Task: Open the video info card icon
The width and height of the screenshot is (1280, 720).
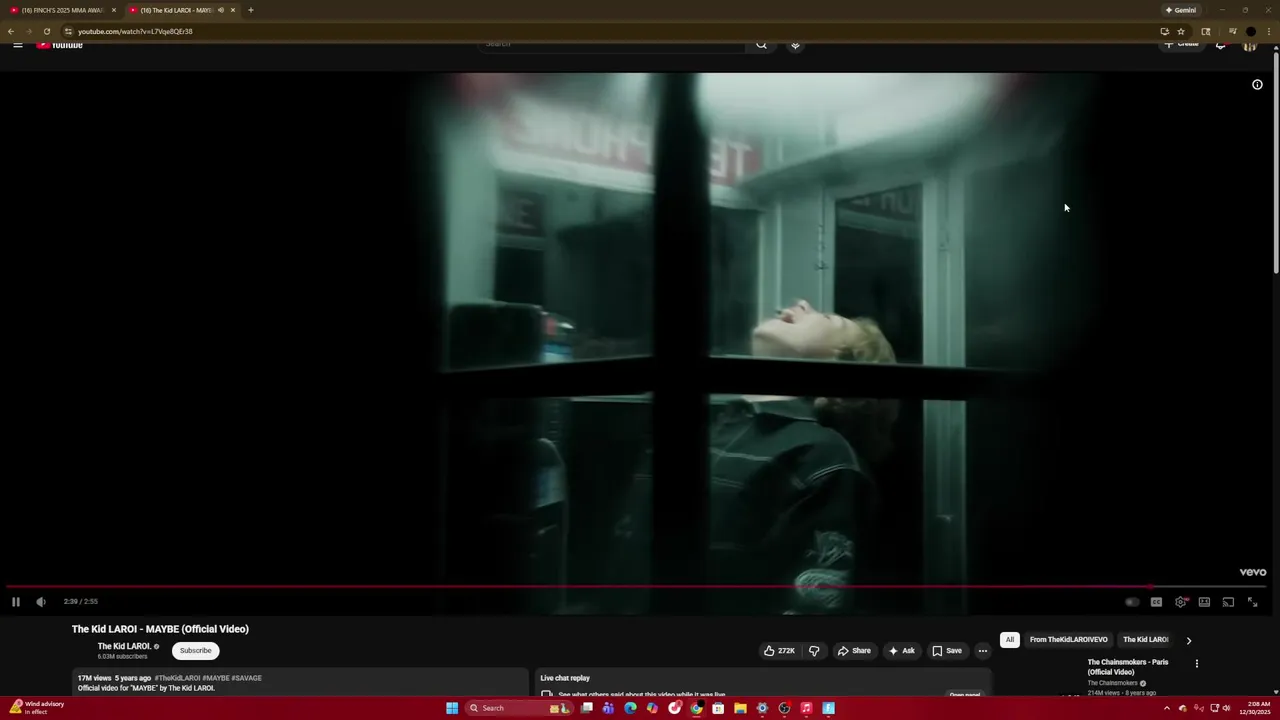Action: point(1257,85)
